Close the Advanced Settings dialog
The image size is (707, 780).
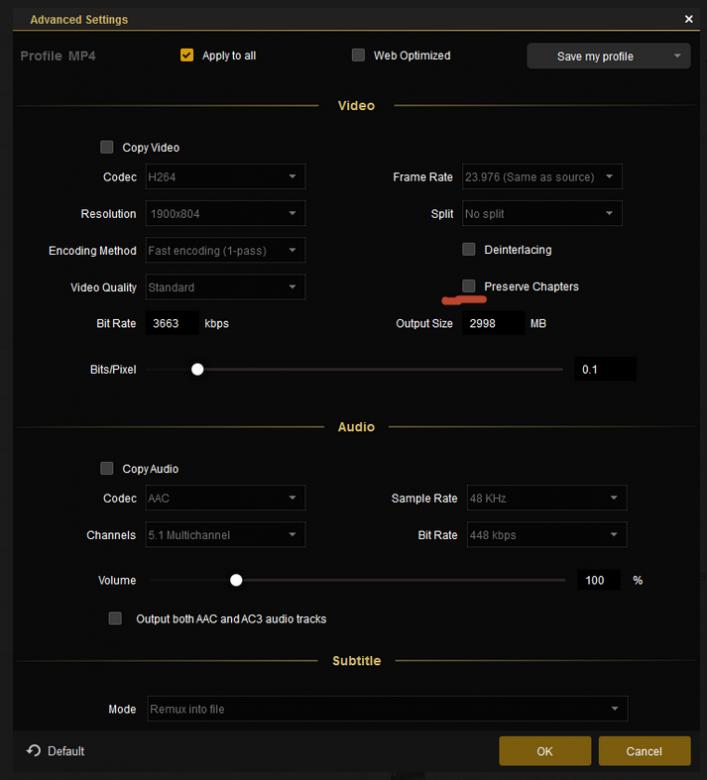688,19
